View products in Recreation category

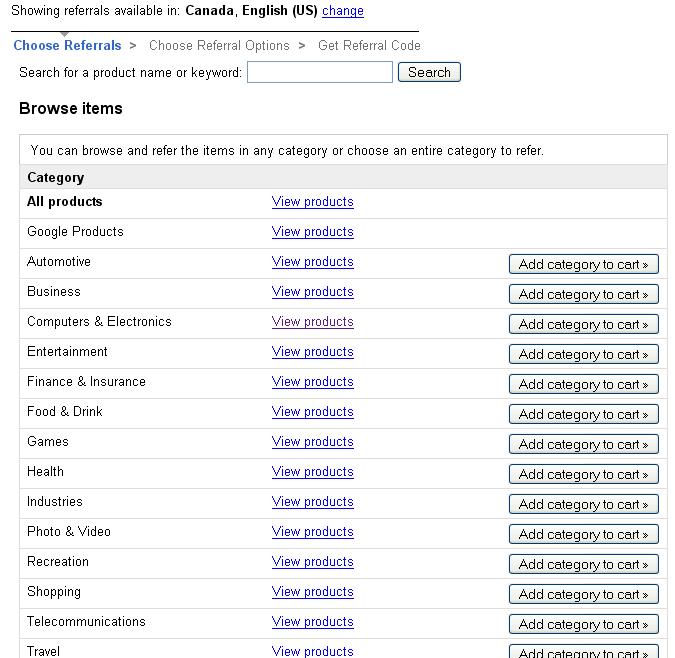click(313, 562)
